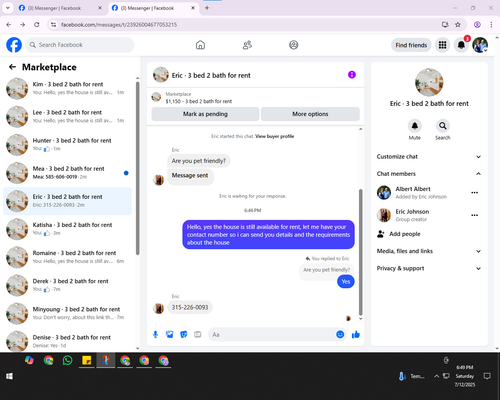Choose a GIF

(198, 334)
